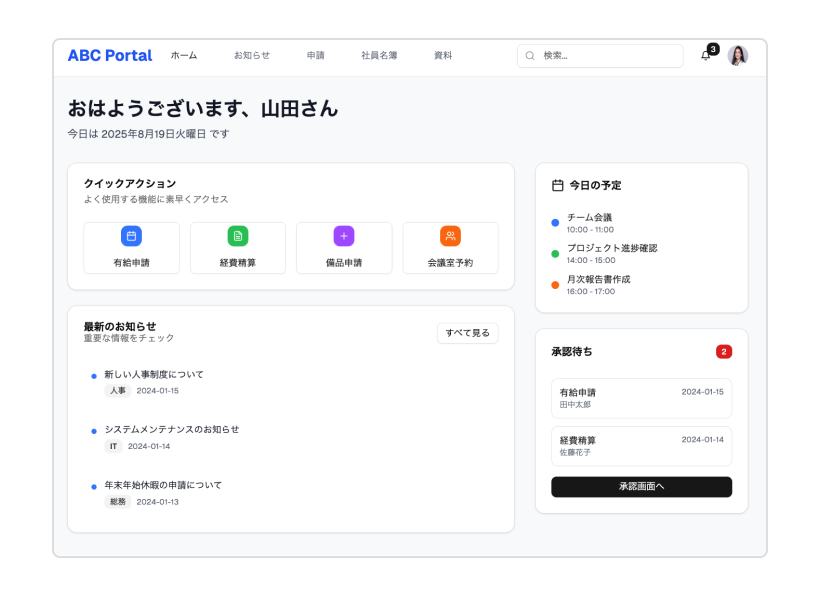Click the green document icon for 経費精算
Image resolution: width=820 pixels, height=594 pixels.
pos(238,236)
